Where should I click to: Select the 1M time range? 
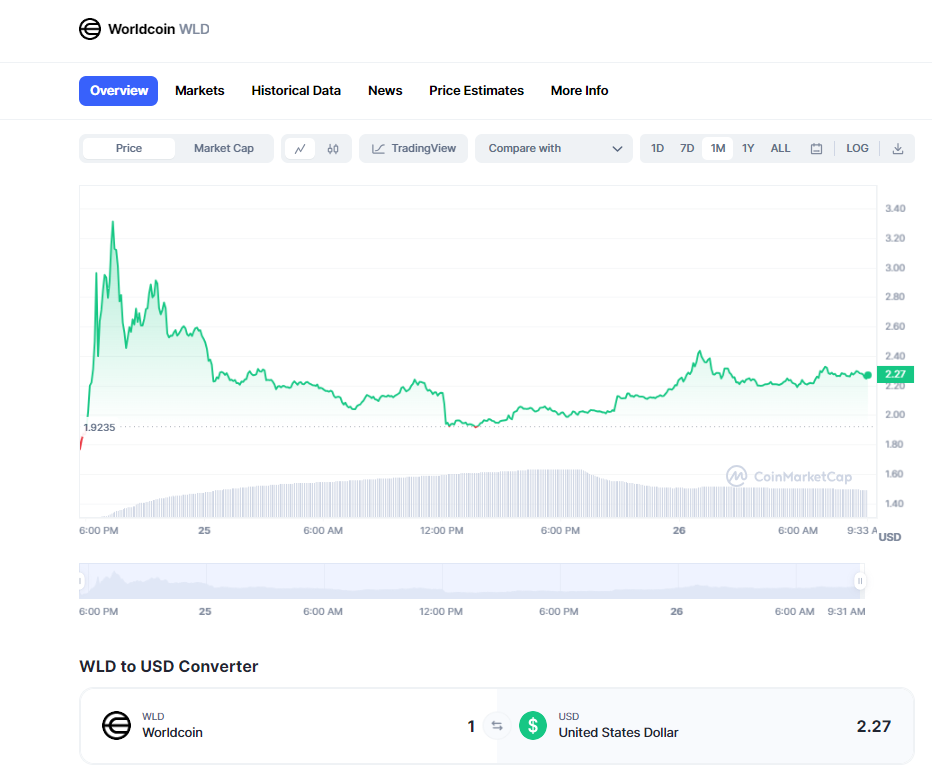(x=717, y=149)
